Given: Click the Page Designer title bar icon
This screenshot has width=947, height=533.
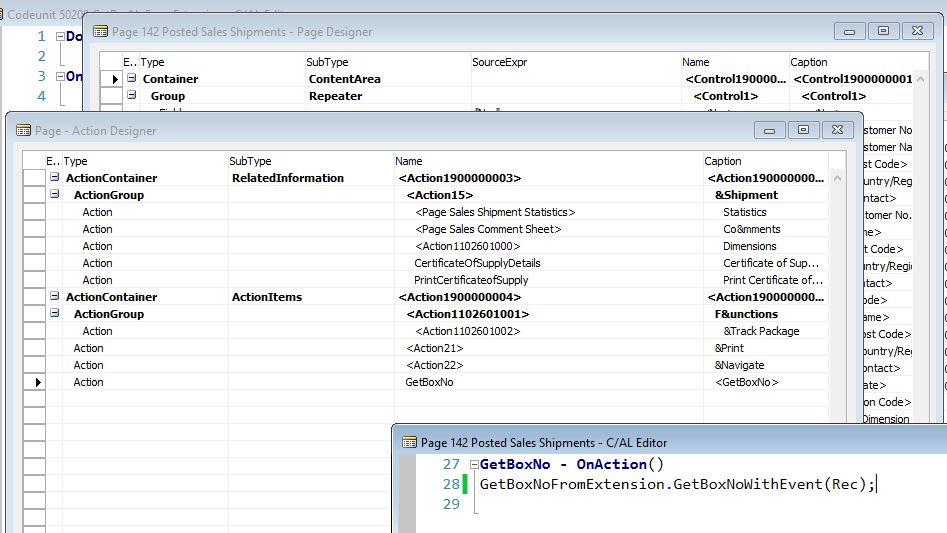Looking at the screenshot, I should [100, 31].
